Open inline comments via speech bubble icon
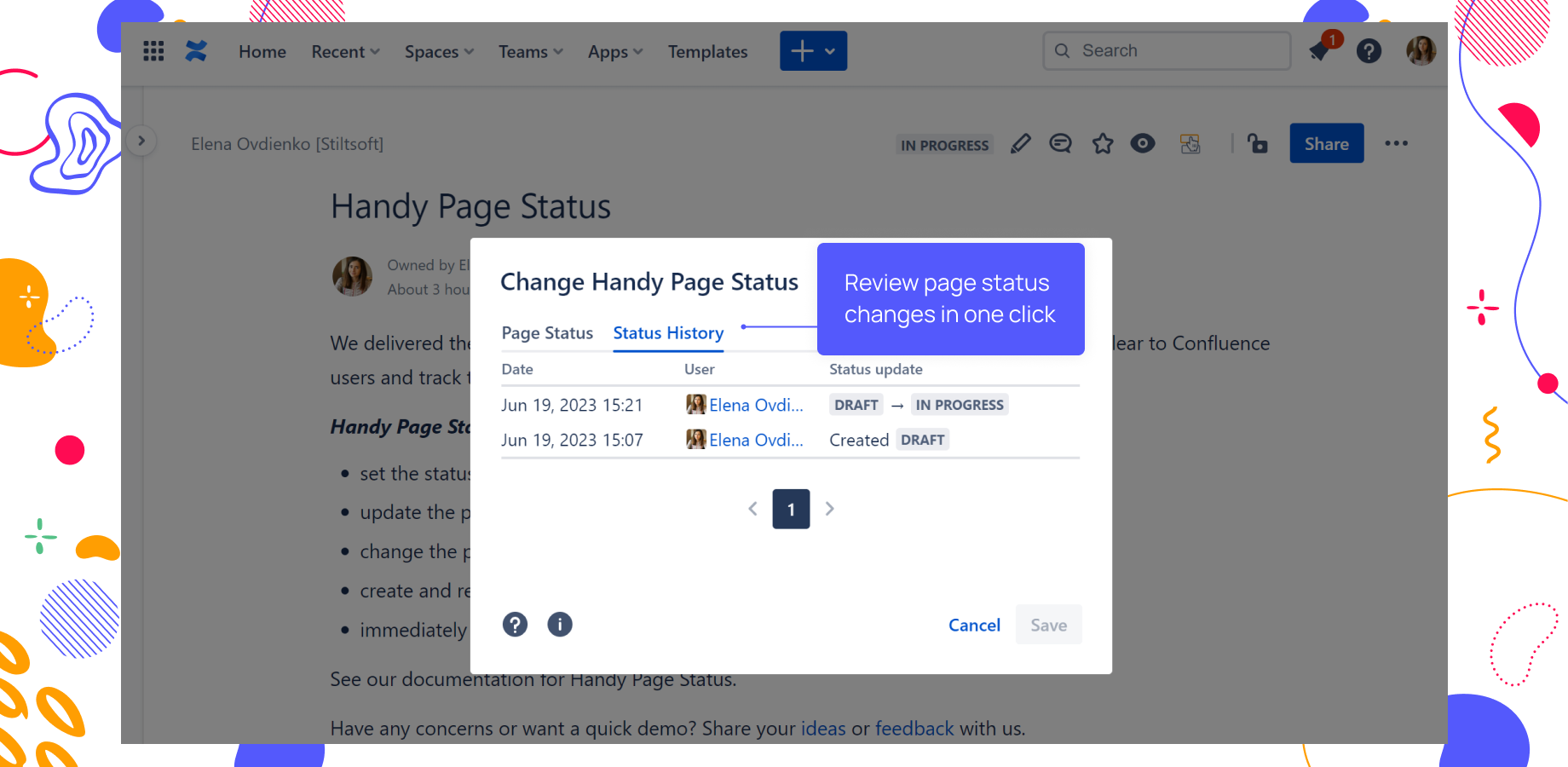The image size is (1568, 767). point(1060,143)
